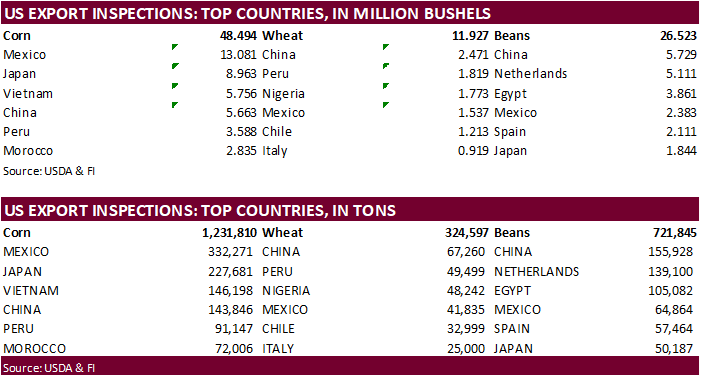This screenshot has height=377, width=701.
Task: Select the title US Export Inspections in Tons
Action: coord(200,211)
